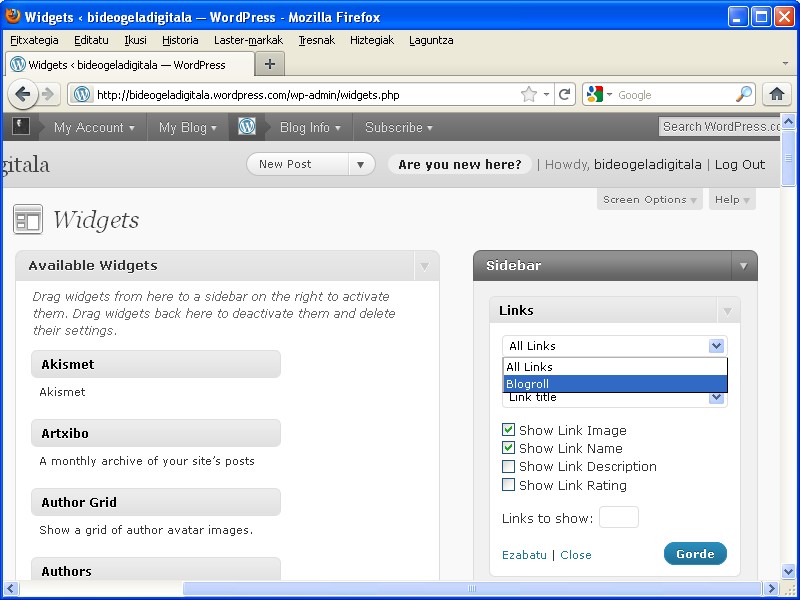800x600 pixels.
Task: Click the vertical scrollbar down arrow
Action: [788, 571]
